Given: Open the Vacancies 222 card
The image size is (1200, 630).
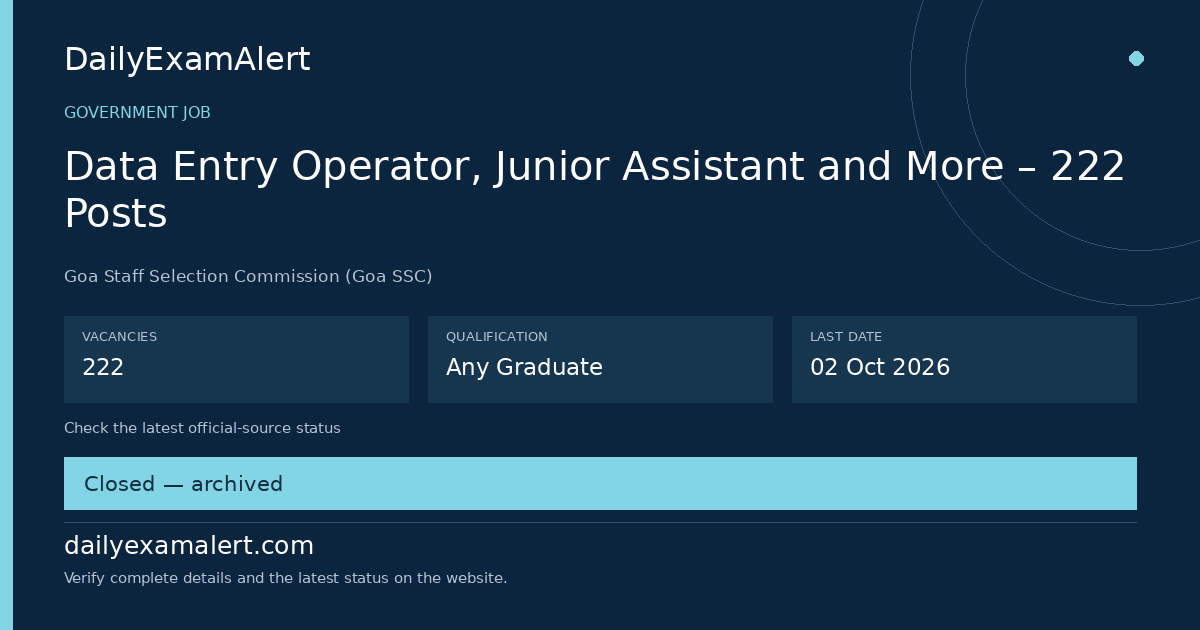Looking at the screenshot, I should [236, 359].
